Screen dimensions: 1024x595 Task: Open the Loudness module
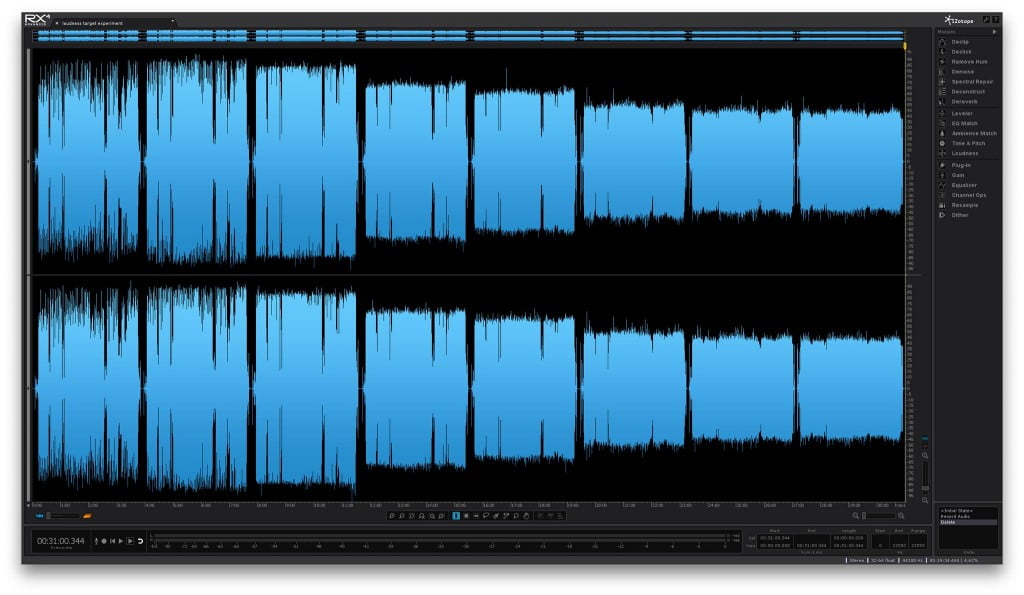(x=964, y=153)
